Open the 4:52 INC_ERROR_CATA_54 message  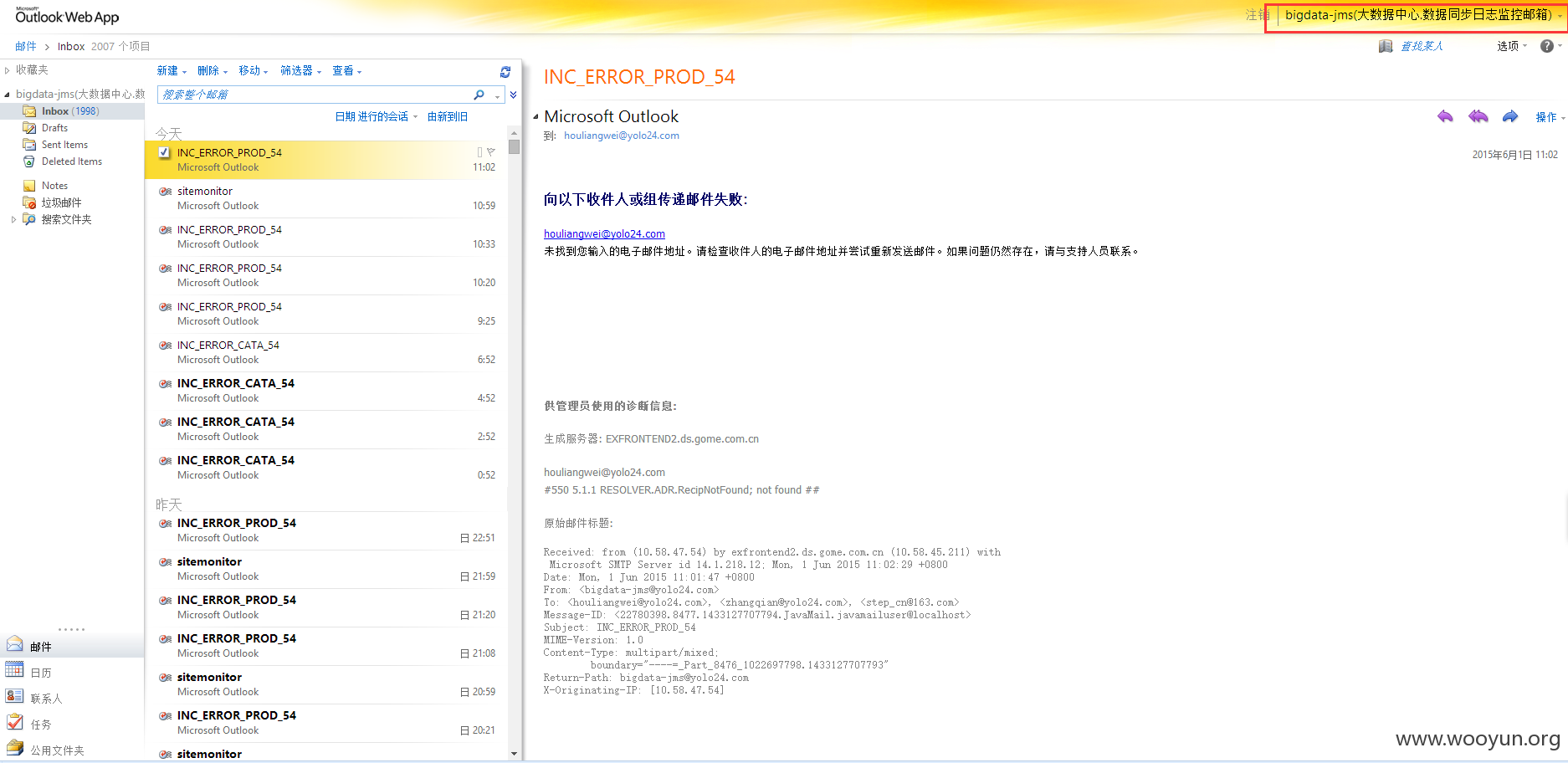tap(326, 391)
